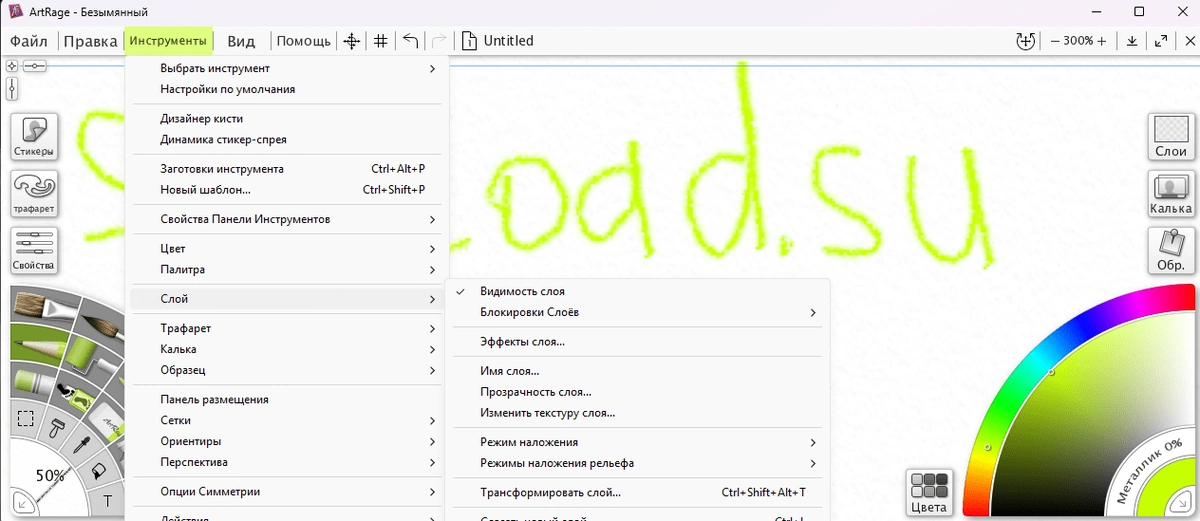Select the fill bucket tool
This screenshot has width=1200, height=521.
point(98,470)
